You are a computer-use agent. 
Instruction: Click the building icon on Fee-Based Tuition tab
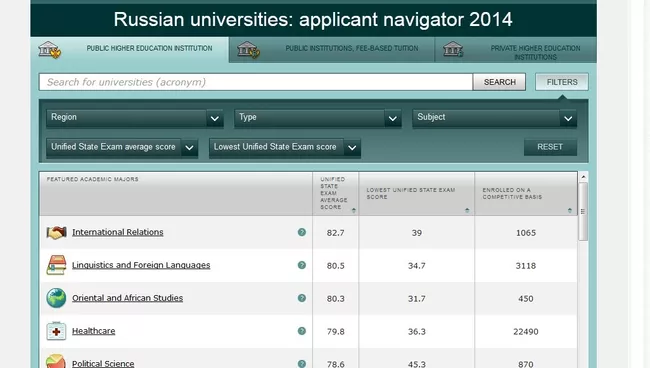[x=249, y=50]
